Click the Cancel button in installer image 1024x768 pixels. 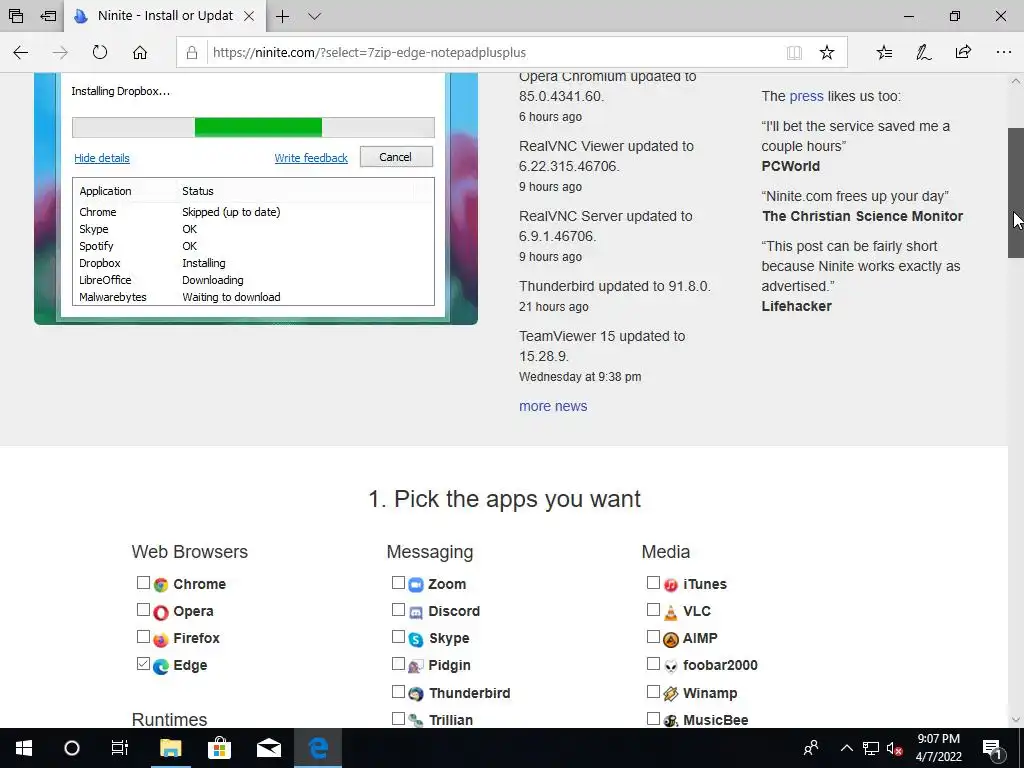[396, 157]
